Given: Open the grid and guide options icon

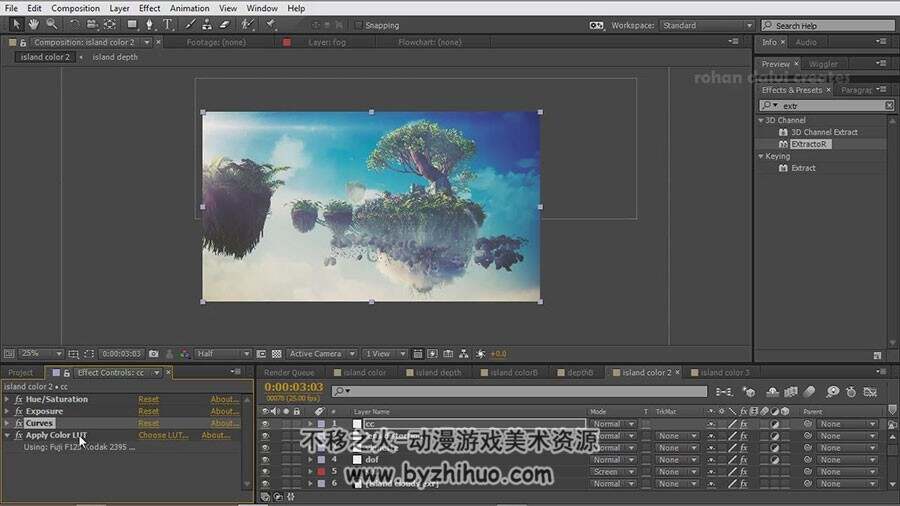Looking at the screenshot, I should pos(73,354).
